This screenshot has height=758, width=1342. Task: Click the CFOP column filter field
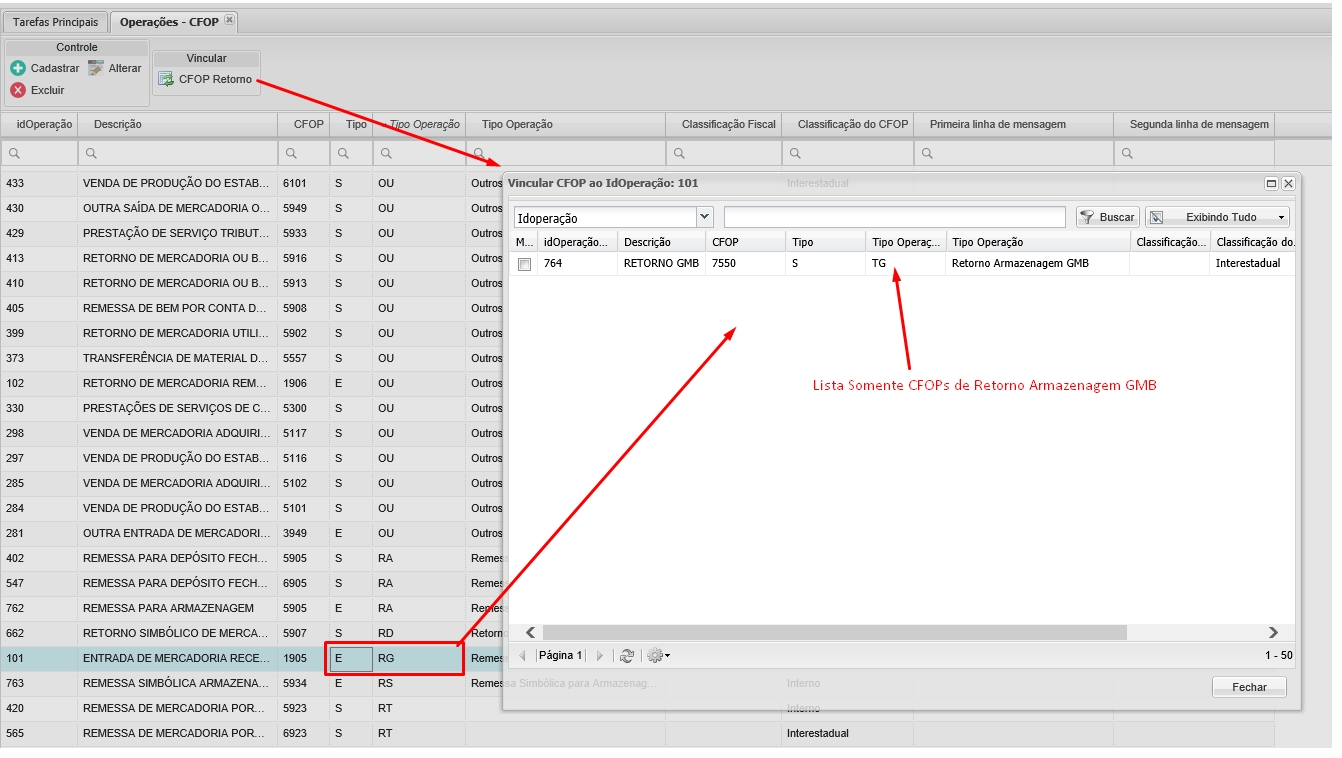(304, 153)
